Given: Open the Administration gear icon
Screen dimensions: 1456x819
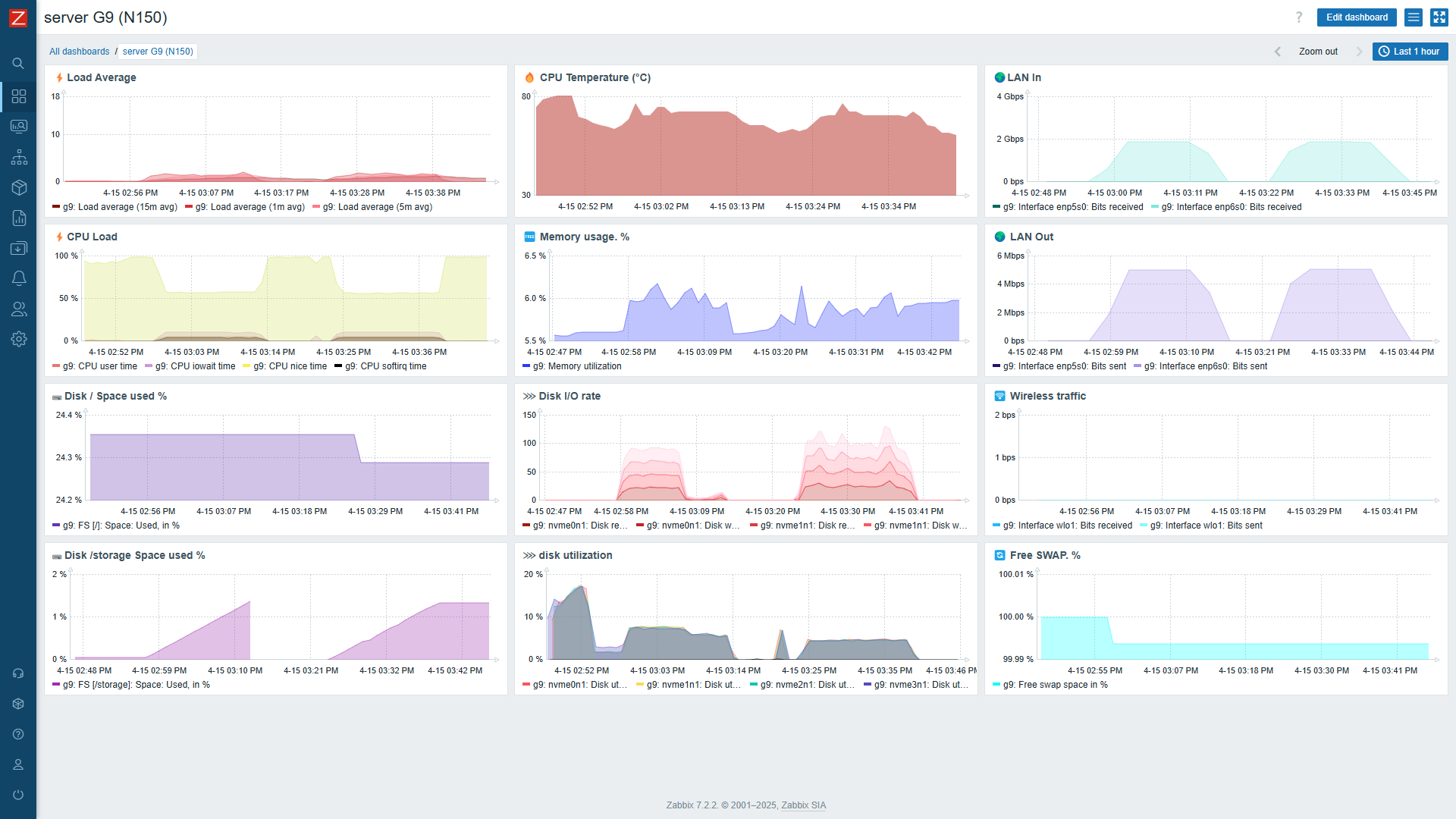Looking at the screenshot, I should coord(19,339).
